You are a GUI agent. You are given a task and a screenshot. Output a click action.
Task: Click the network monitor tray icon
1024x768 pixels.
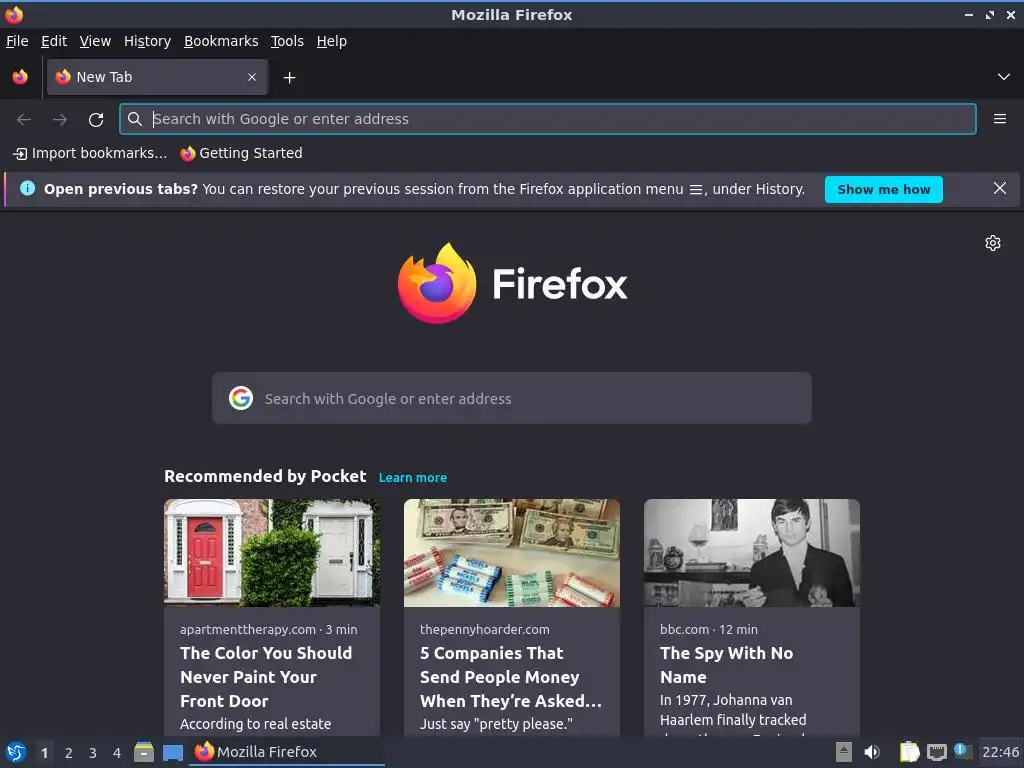click(936, 752)
